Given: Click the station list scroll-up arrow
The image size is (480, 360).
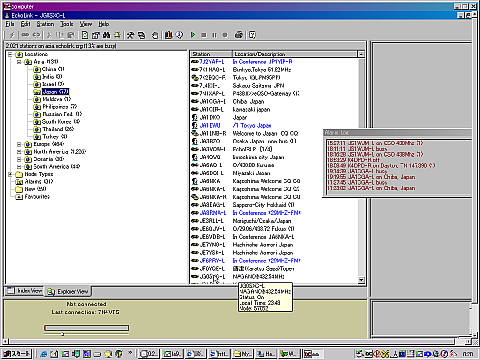Looking at the screenshot, I should point(361,54).
